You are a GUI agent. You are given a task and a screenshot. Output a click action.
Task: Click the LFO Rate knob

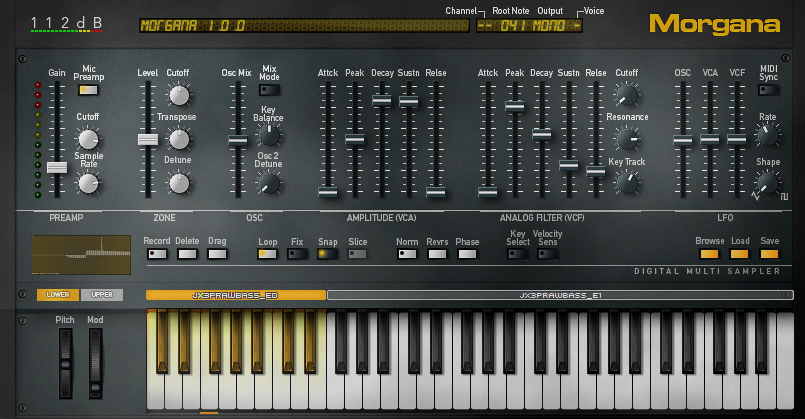[x=768, y=136]
